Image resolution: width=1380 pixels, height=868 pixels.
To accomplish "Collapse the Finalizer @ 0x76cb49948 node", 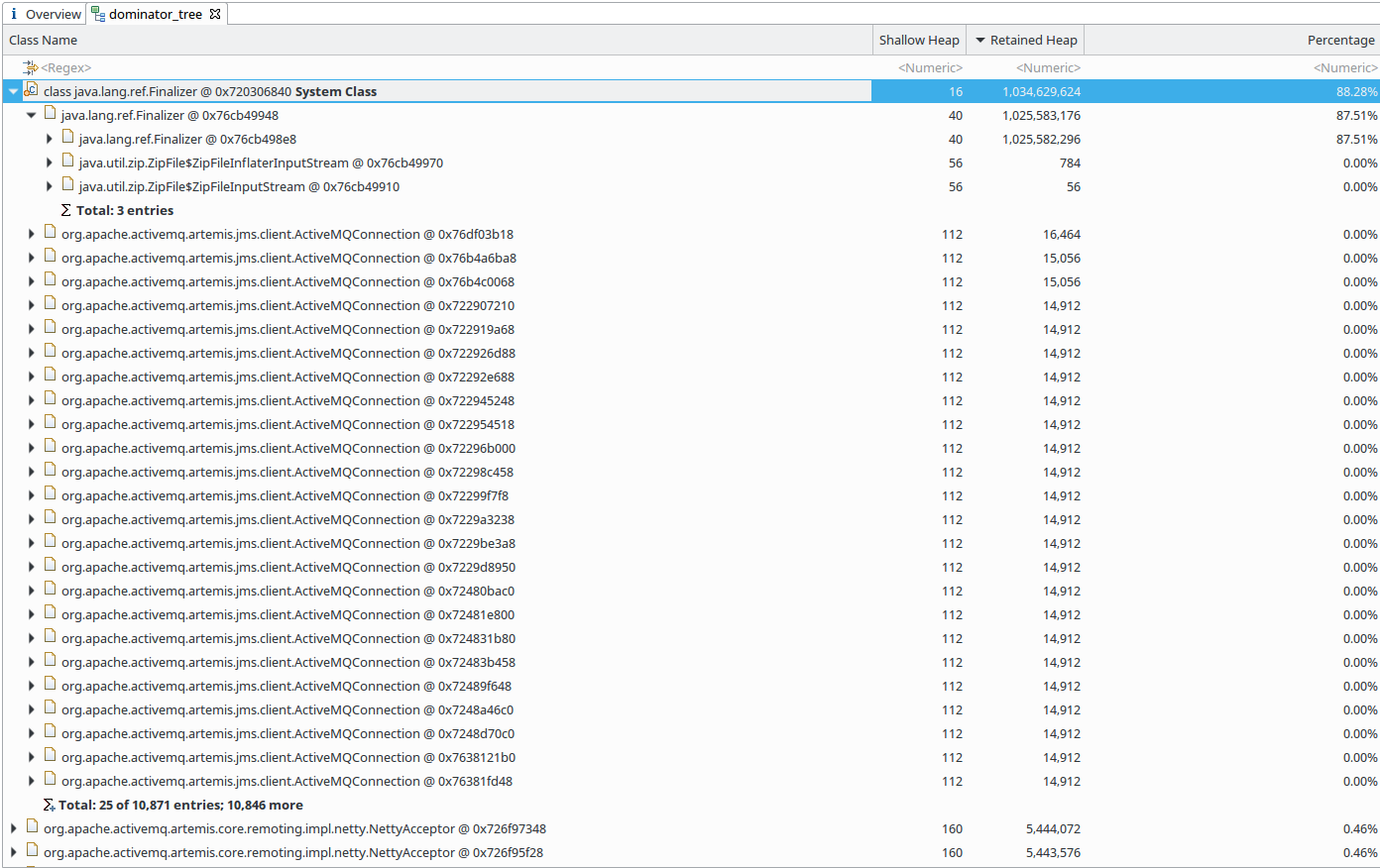I will [31, 115].
